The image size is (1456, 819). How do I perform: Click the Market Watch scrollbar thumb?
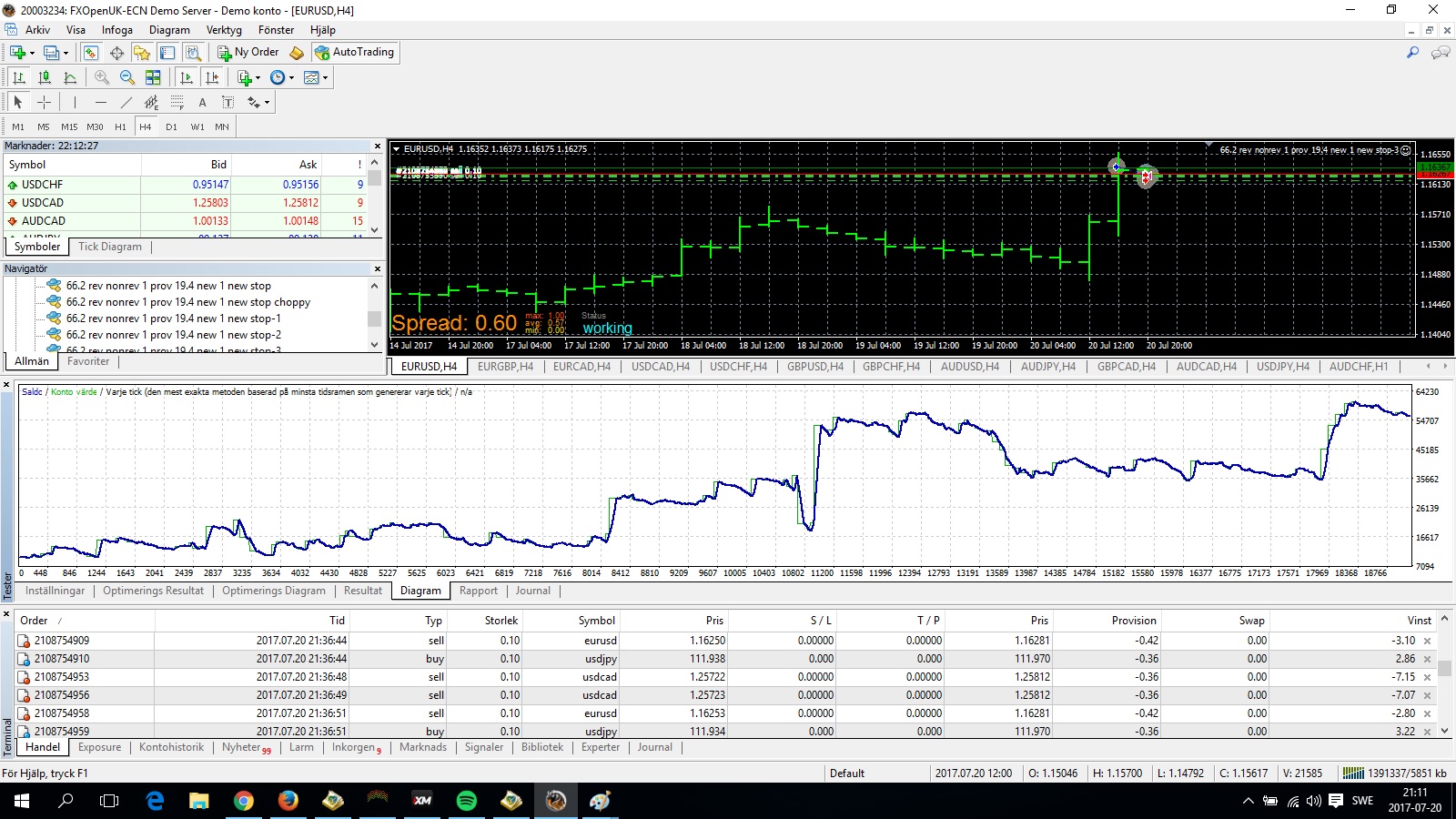tap(374, 178)
